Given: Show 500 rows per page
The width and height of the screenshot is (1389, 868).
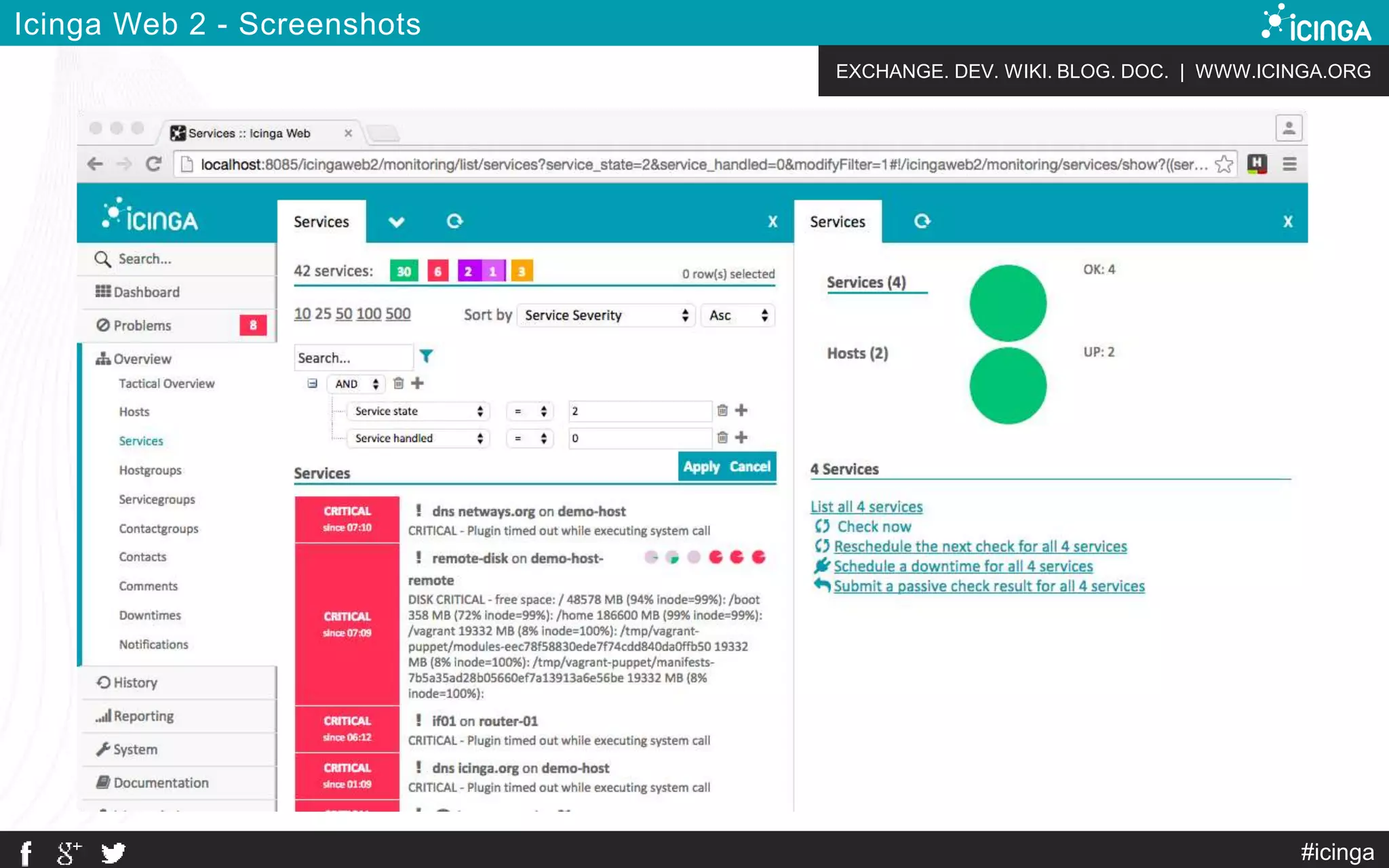Looking at the screenshot, I should click(398, 314).
